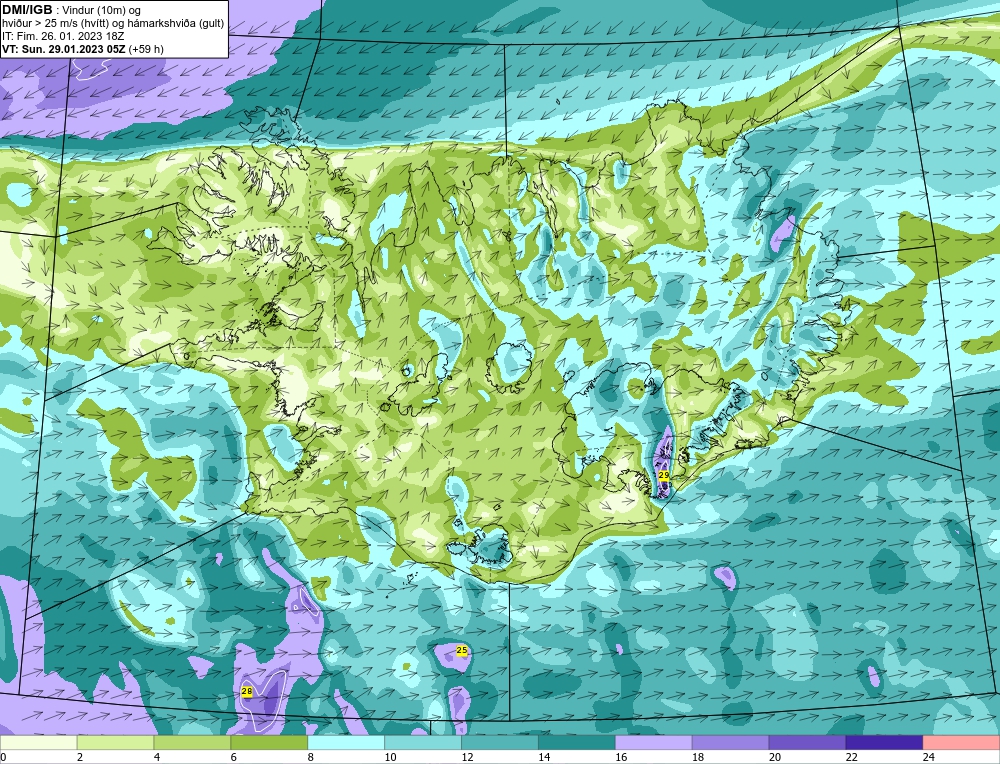Click the yellow 28 gust label

click(247, 691)
